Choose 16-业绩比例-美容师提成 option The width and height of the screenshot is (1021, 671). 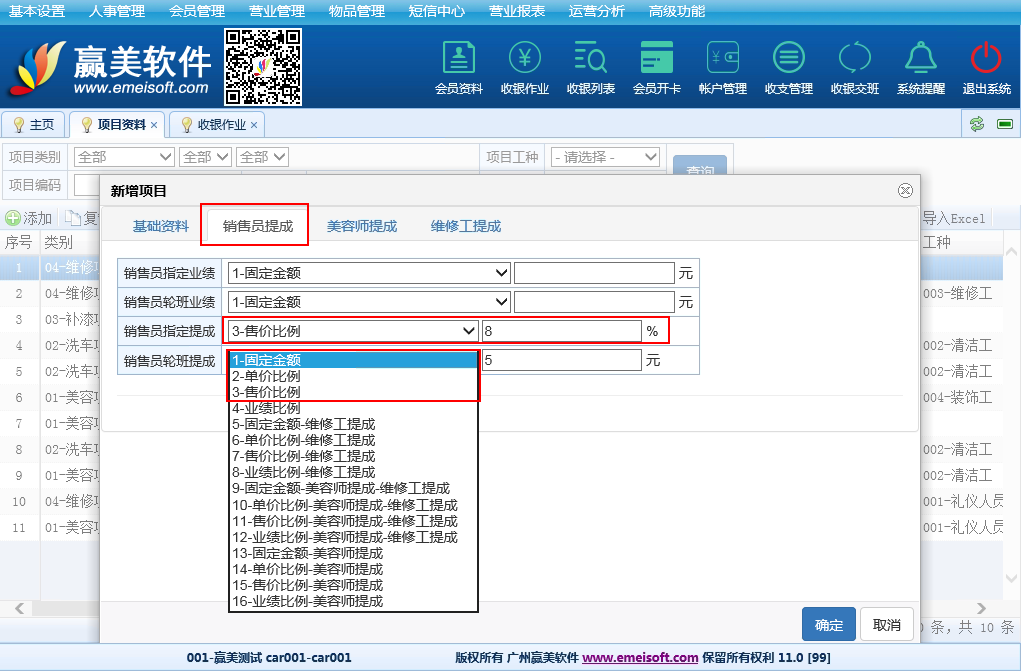pyautogui.click(x=307, y=601)
